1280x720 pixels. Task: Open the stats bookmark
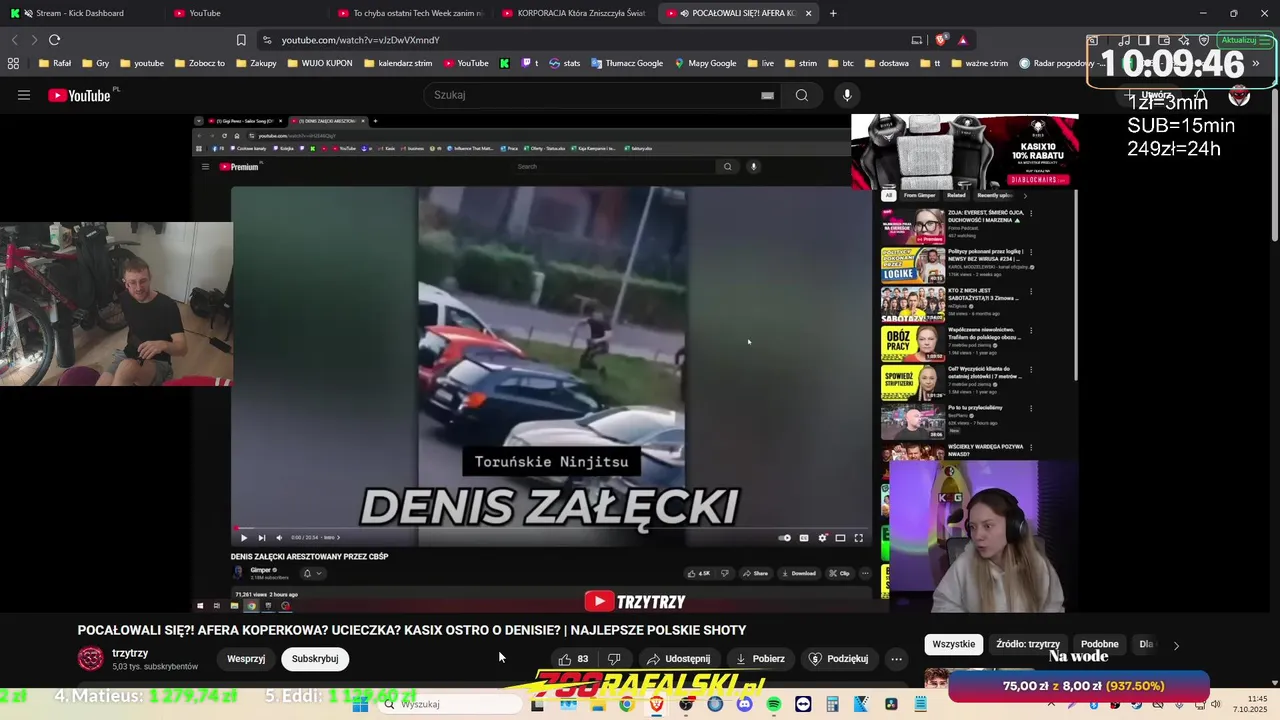point(564,63)
